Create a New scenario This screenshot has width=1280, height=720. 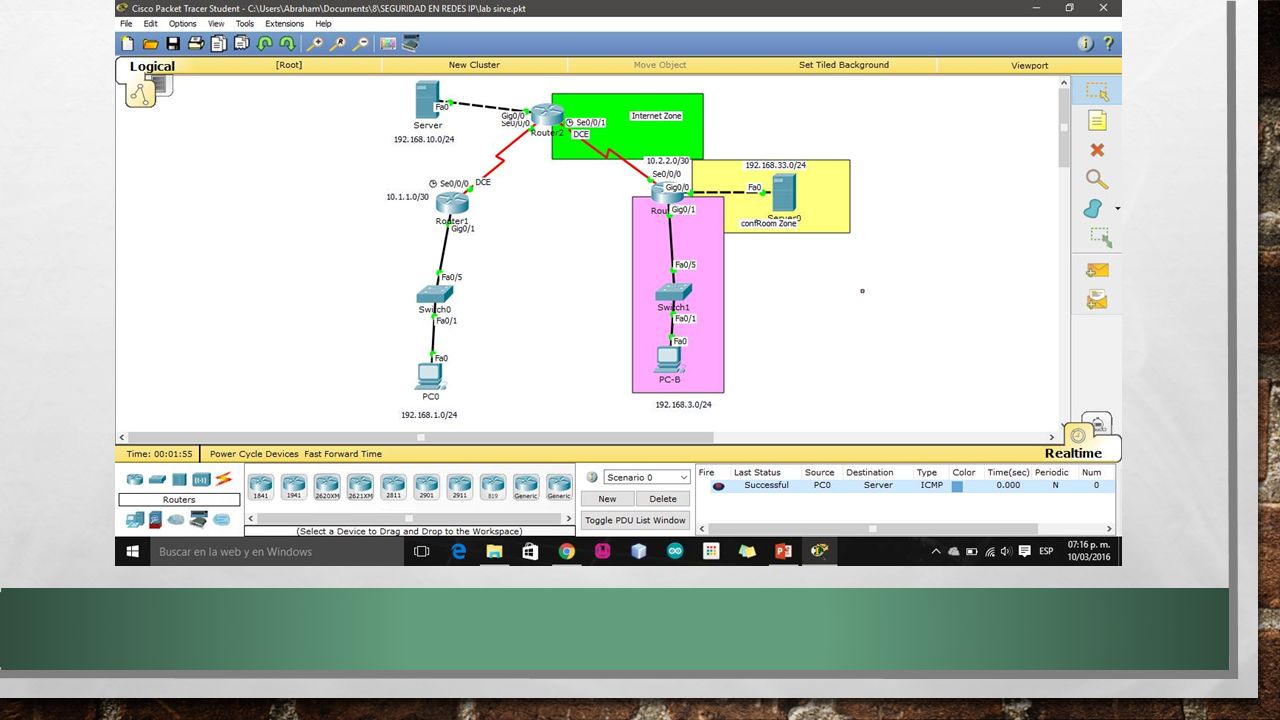coord(607,499)
